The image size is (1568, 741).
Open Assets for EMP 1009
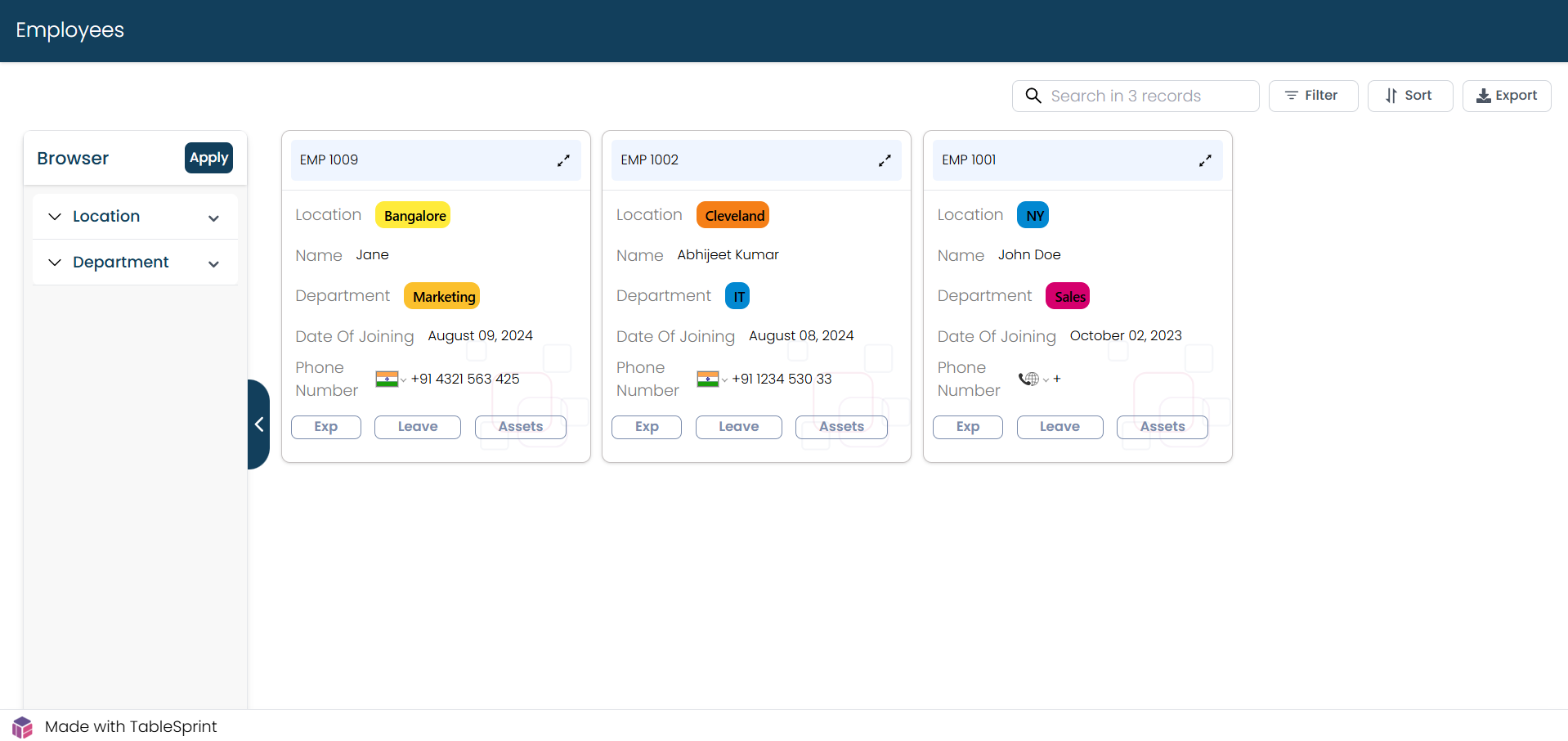click(520, 427)
